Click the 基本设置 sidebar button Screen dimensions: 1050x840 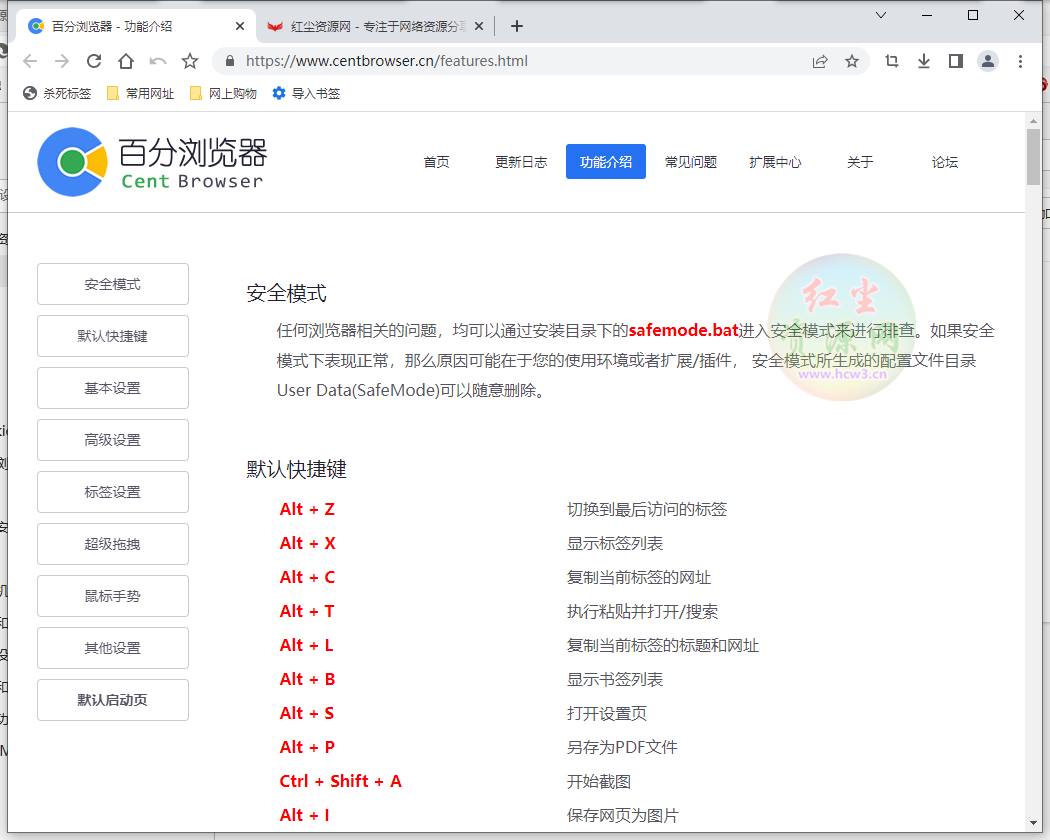pos(112,388)
